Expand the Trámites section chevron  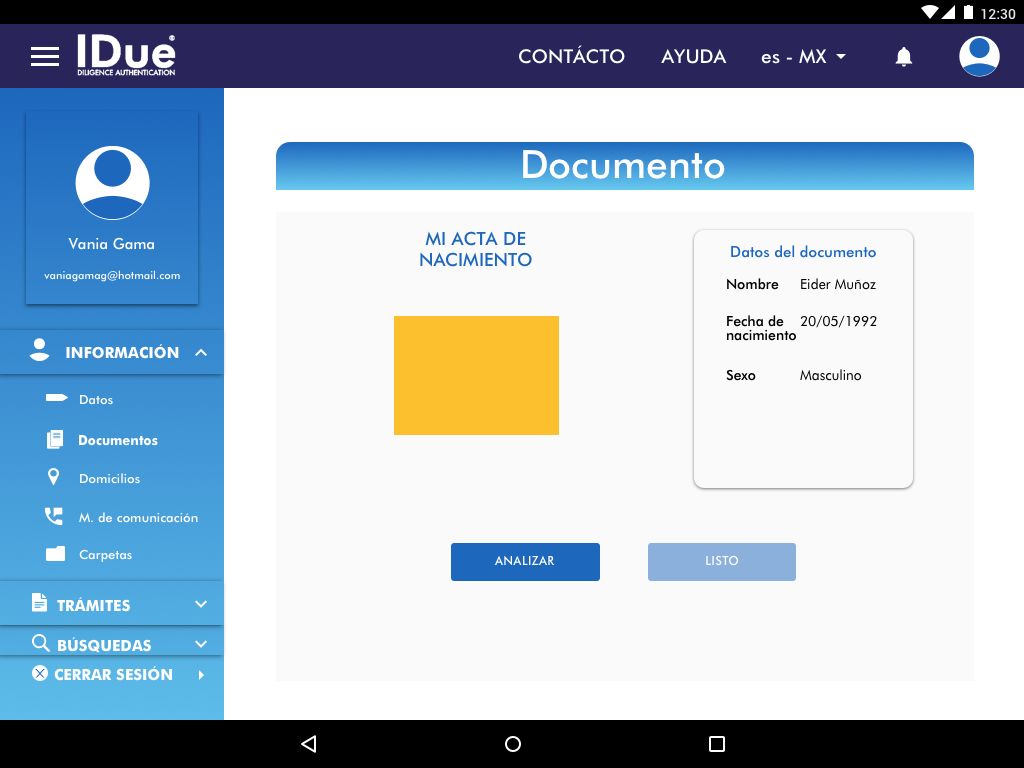point(201,605)
